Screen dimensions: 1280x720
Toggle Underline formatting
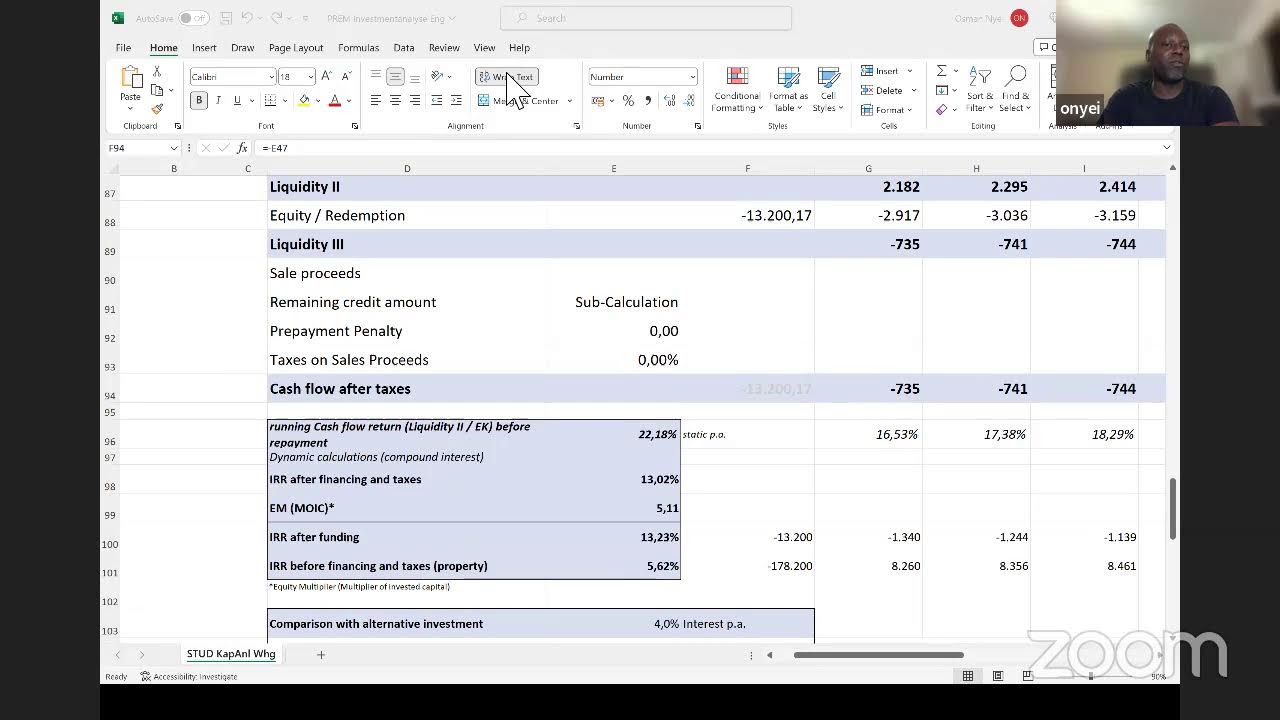pos(237,101)
